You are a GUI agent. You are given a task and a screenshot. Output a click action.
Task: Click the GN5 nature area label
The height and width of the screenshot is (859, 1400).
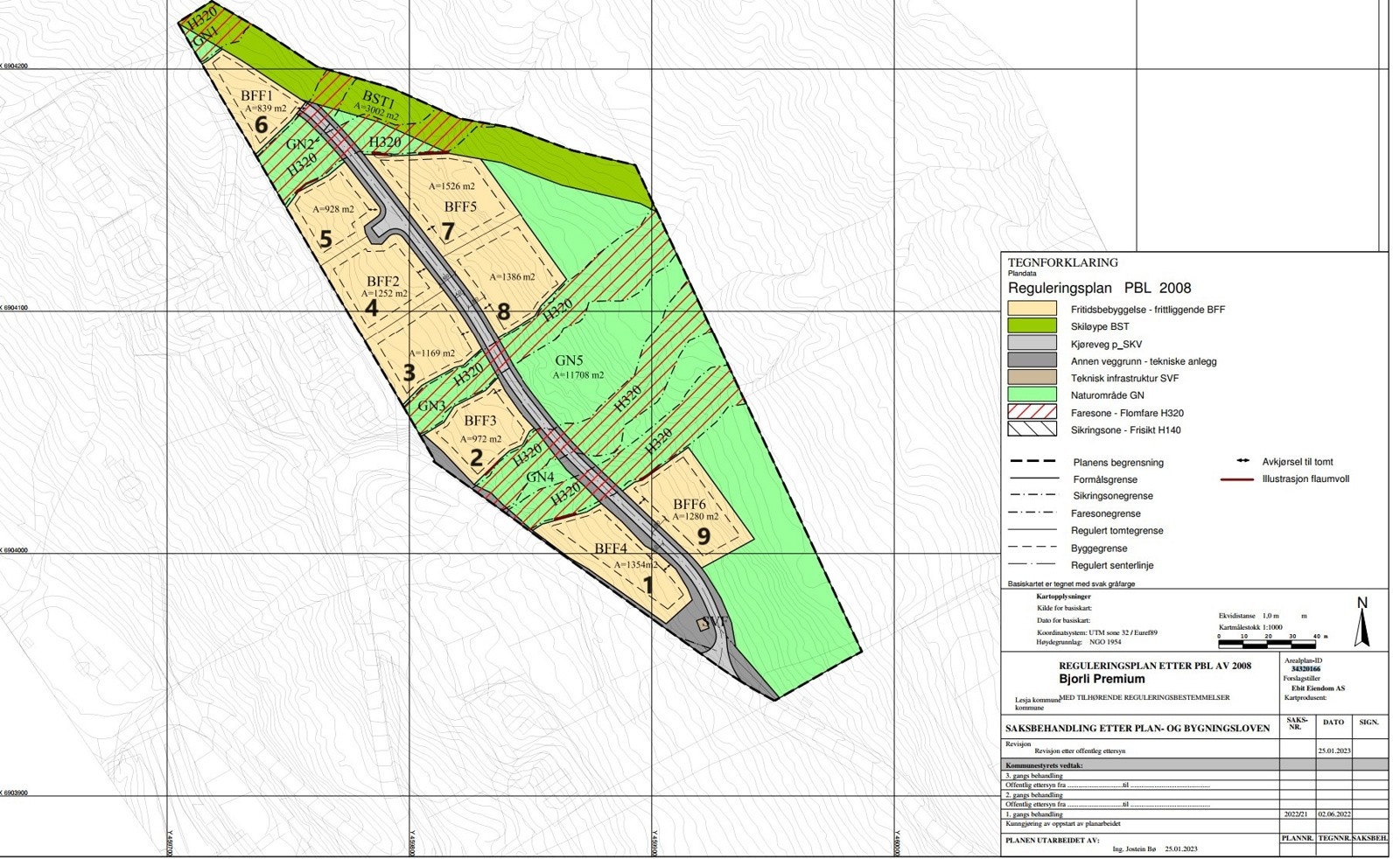pos(569,360)
